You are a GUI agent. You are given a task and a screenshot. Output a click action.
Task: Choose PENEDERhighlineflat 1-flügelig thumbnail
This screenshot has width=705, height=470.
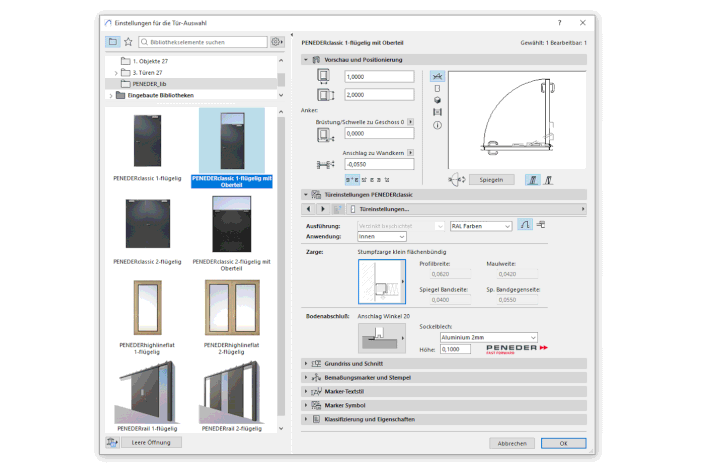[x=147, y=308]
